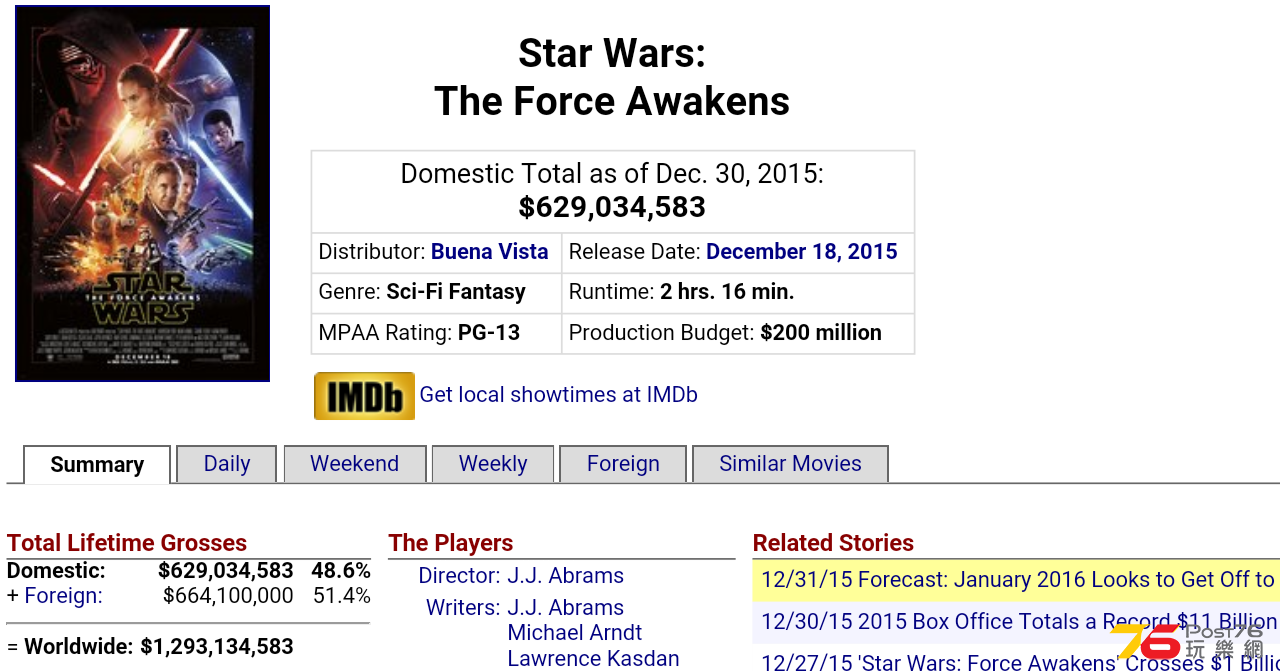Image resolution: width=1280 pixels, height=672 pixels.
Task: Click the Post76 watermark logo
Action: pos(1190,644)
